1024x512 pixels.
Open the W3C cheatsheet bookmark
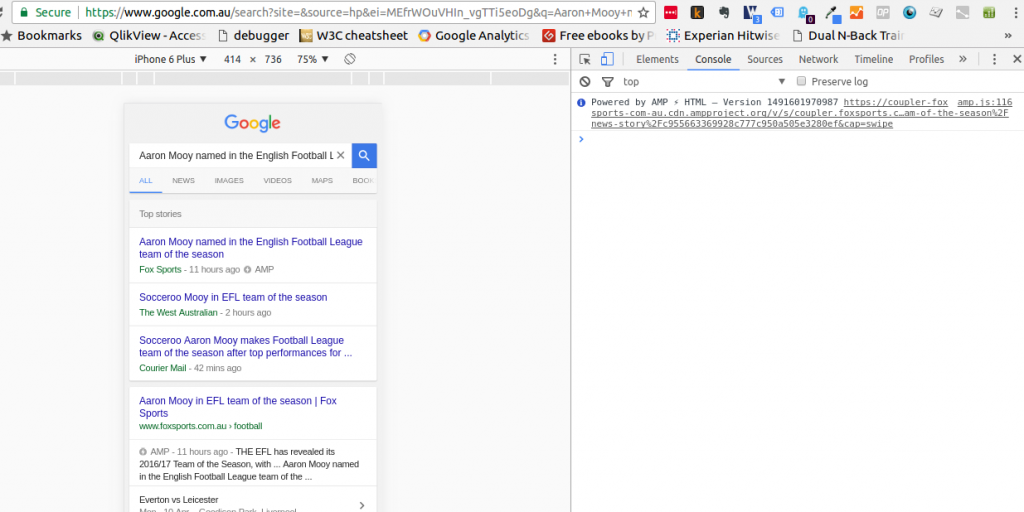coord(353,36)
